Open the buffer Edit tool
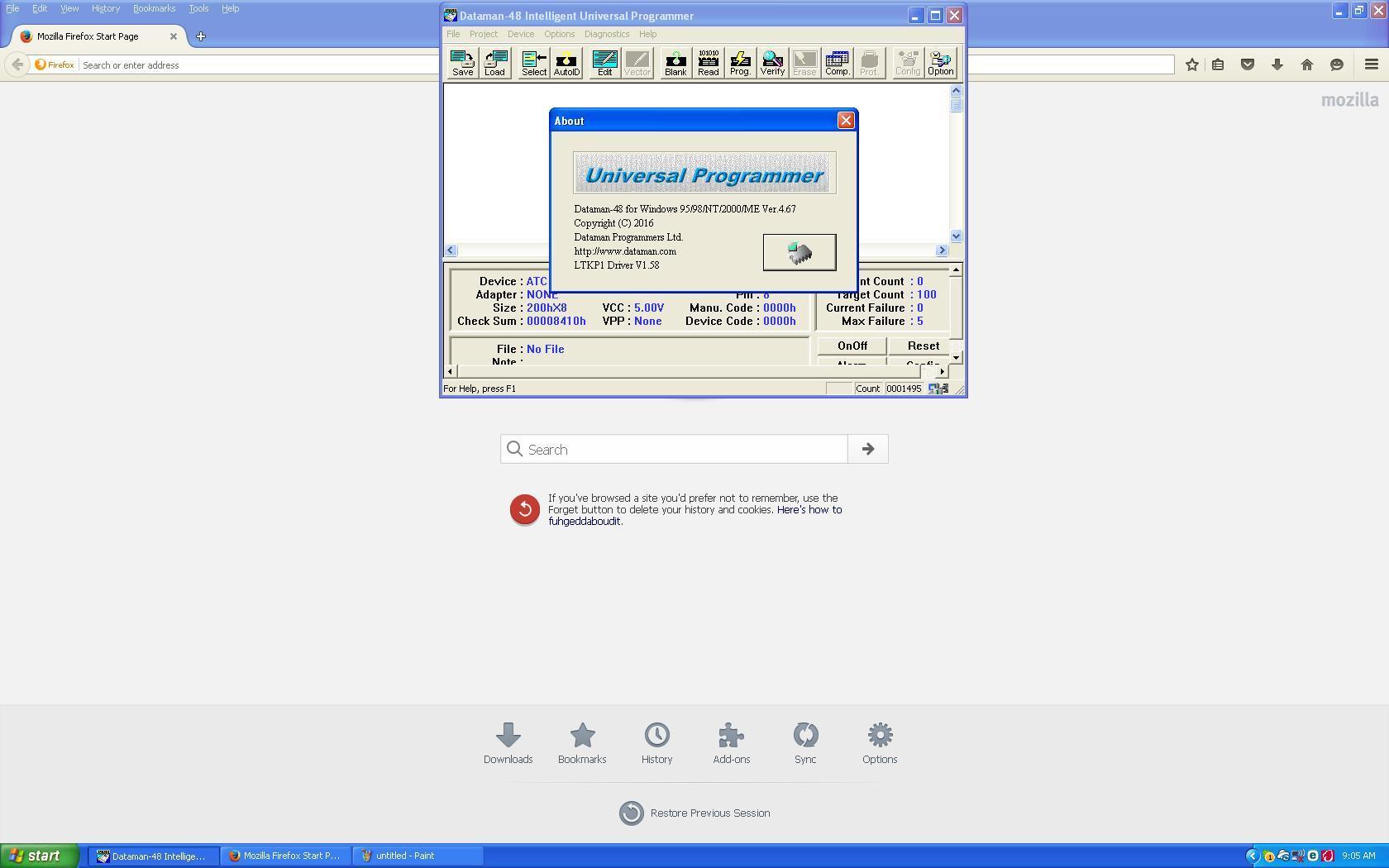 point(604,63)
